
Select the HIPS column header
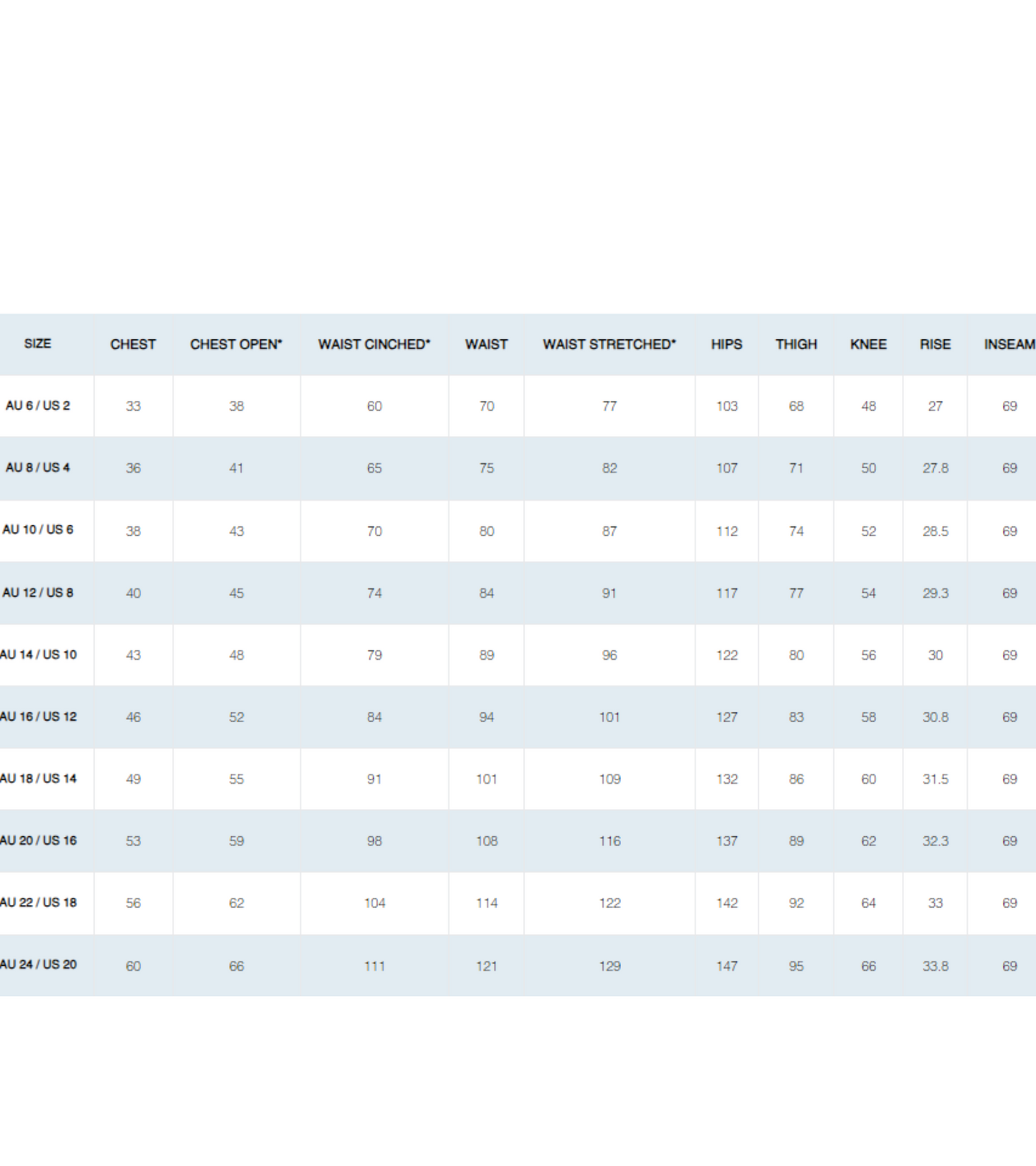coord(726,344)
